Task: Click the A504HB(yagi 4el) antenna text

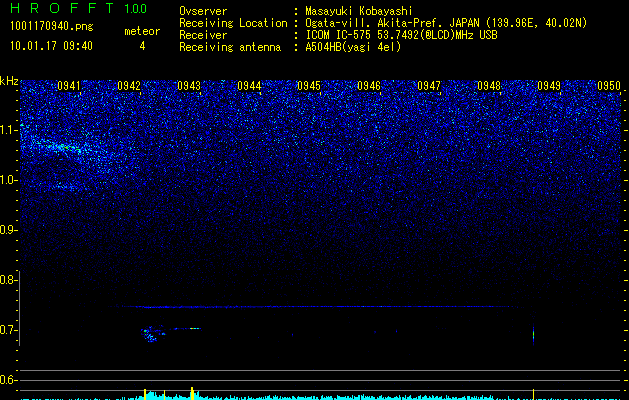Action: tap(353, 47)
